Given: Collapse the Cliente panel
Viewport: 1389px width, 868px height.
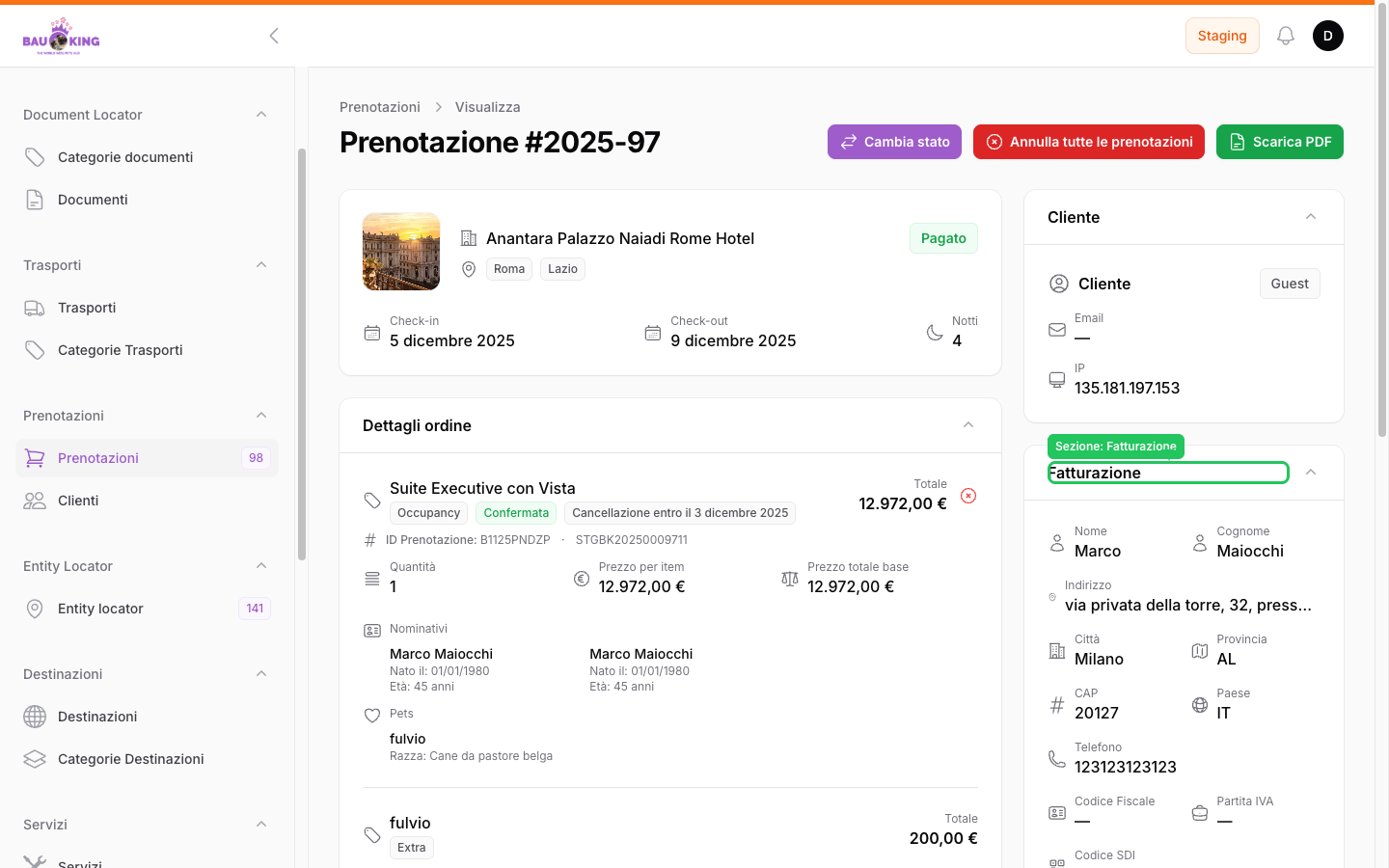Looking at the screenshot, I should tap(1311, 217).
